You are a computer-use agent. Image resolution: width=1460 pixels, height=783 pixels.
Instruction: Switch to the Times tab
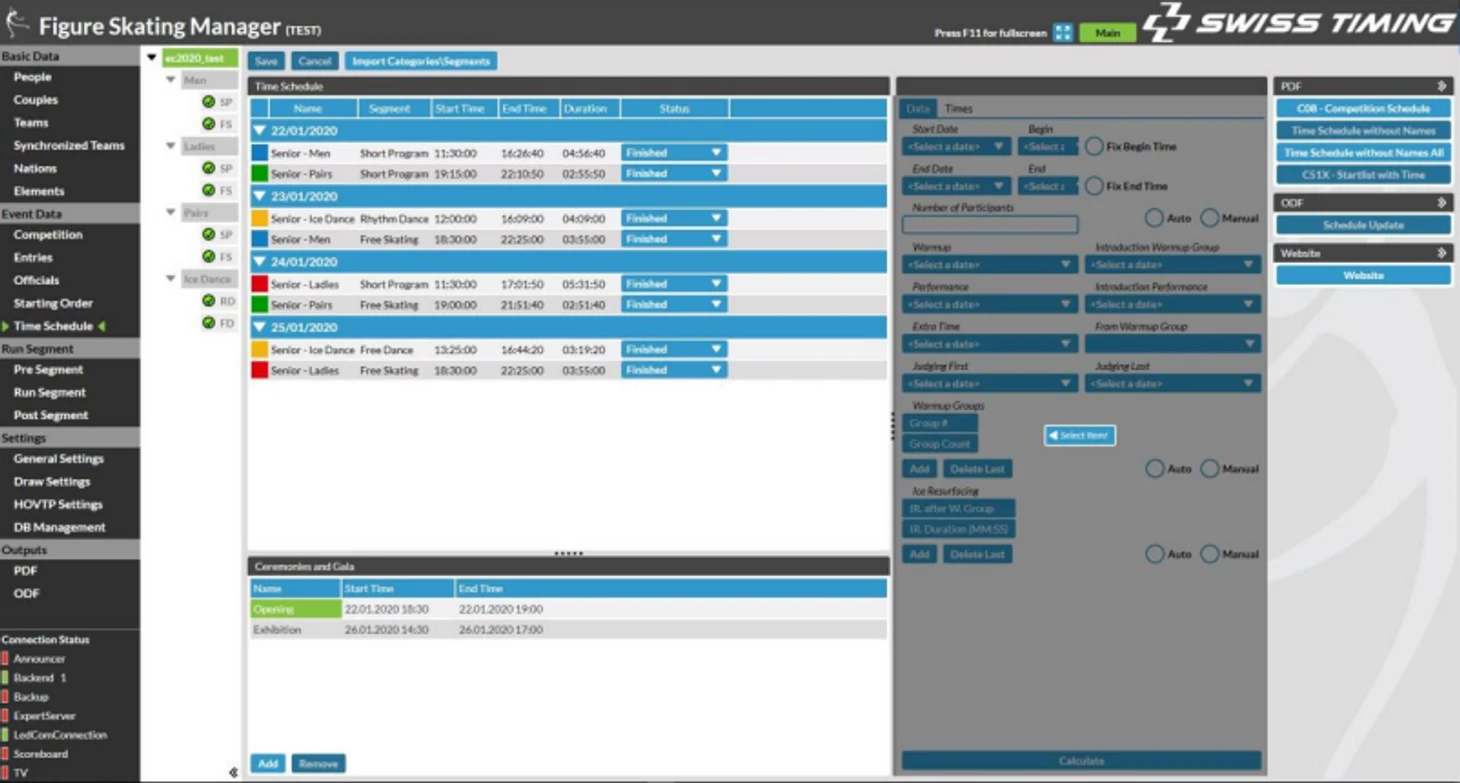958,109
